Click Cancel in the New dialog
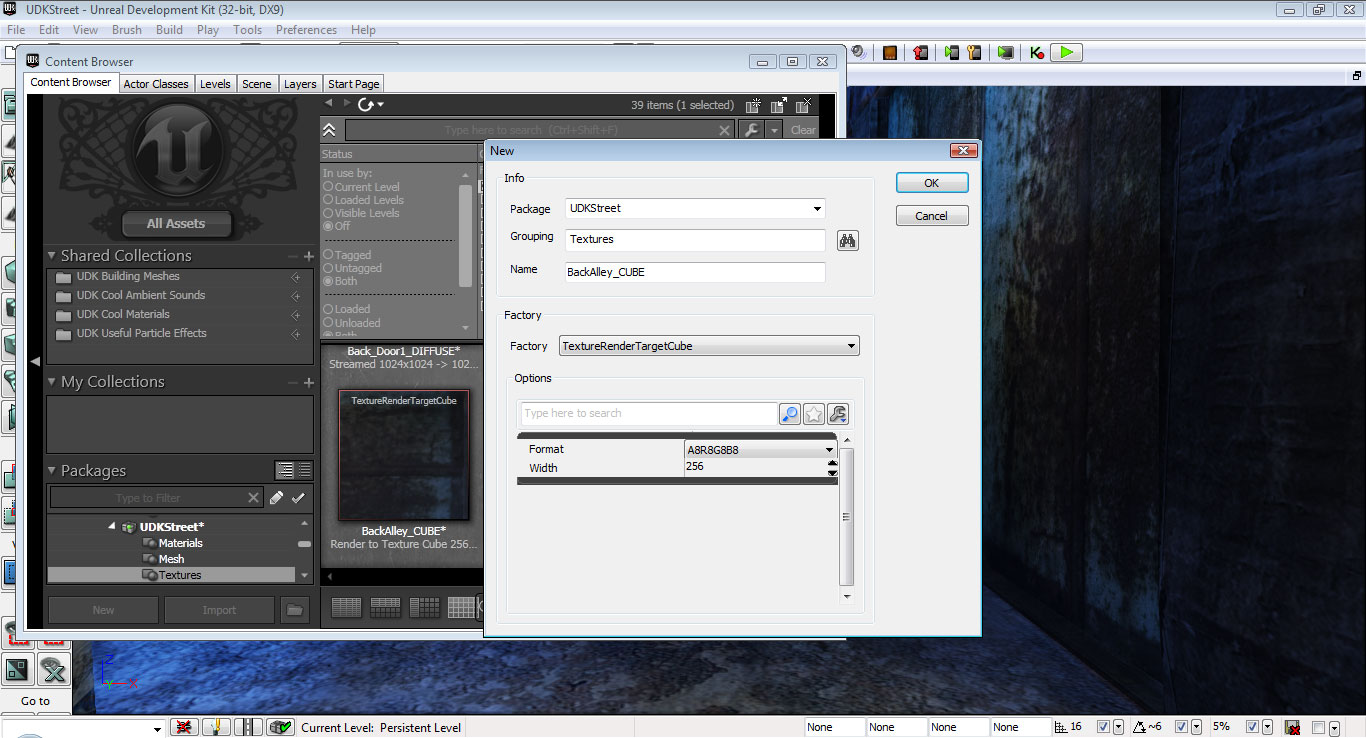The height and width of the screenshot is (738, 1366). (x=931, y=216)
